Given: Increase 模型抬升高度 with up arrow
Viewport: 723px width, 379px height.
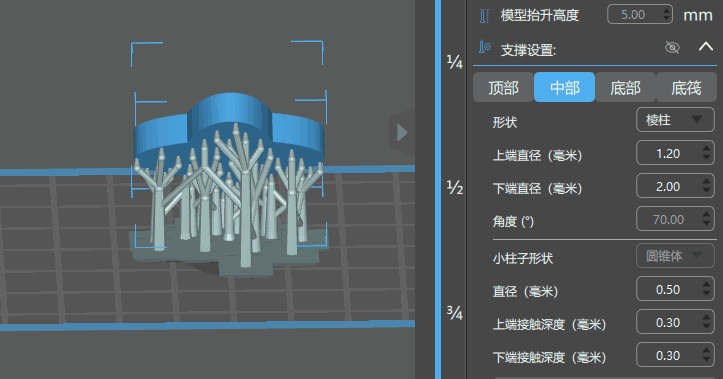Looking at the screenshot, I should 667,10.
